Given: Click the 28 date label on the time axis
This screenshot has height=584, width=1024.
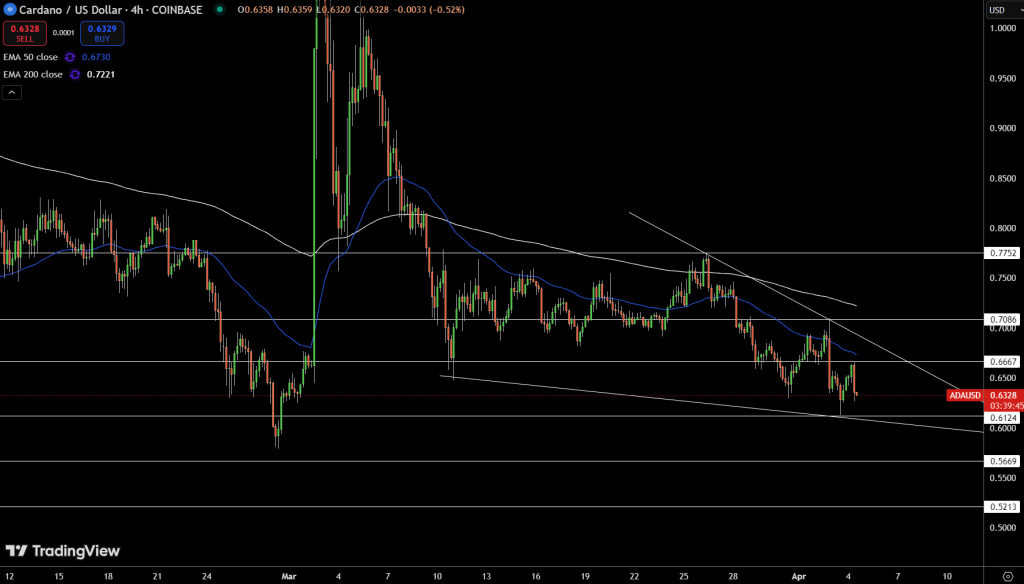Looking at the screenshot, I should [x=733, y=576].
